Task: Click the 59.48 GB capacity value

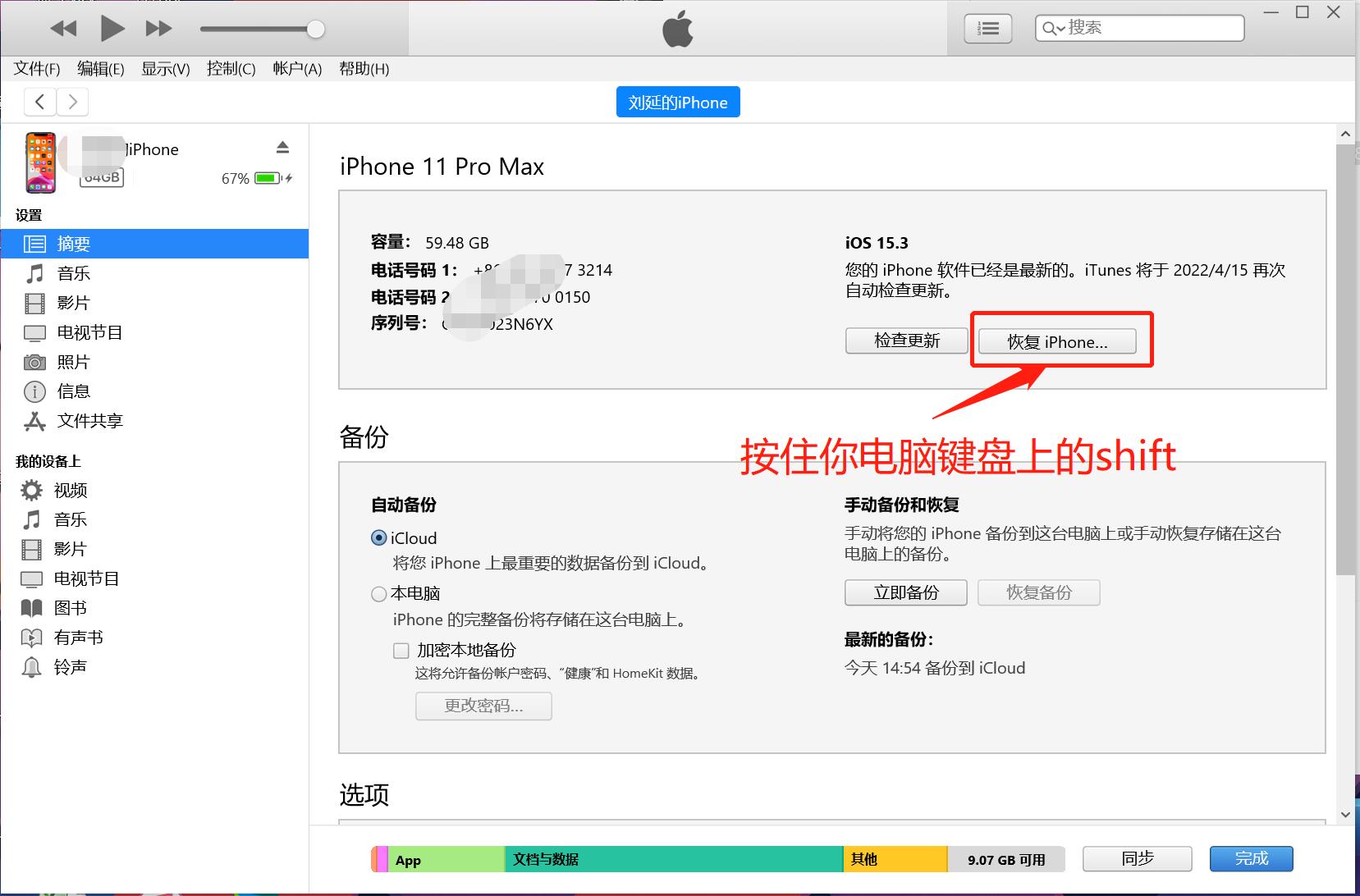Action: click(457, 243)
